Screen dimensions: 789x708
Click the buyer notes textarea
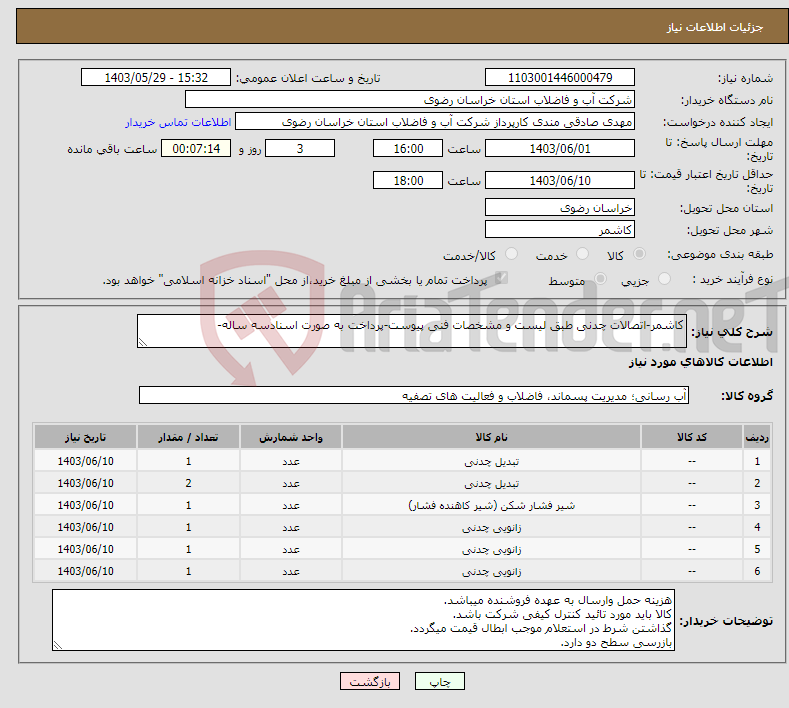[x=363, y=620]
